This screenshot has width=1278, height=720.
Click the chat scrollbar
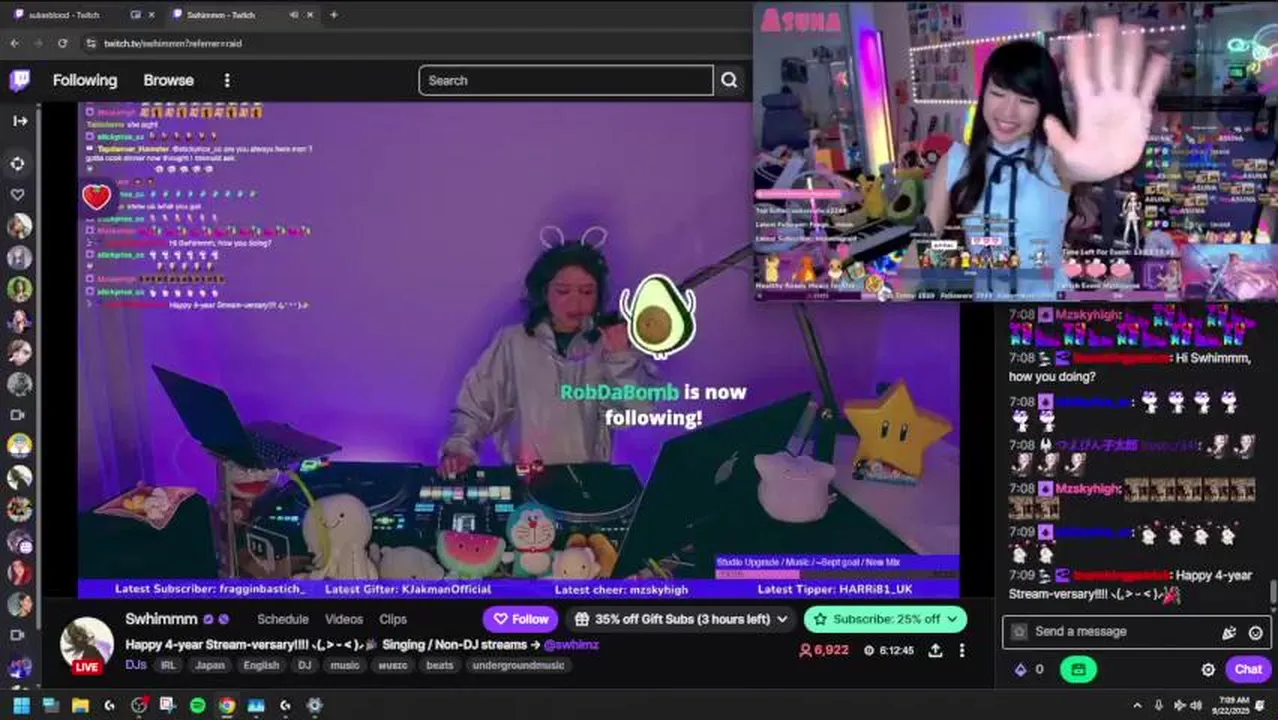point(1273,592)
